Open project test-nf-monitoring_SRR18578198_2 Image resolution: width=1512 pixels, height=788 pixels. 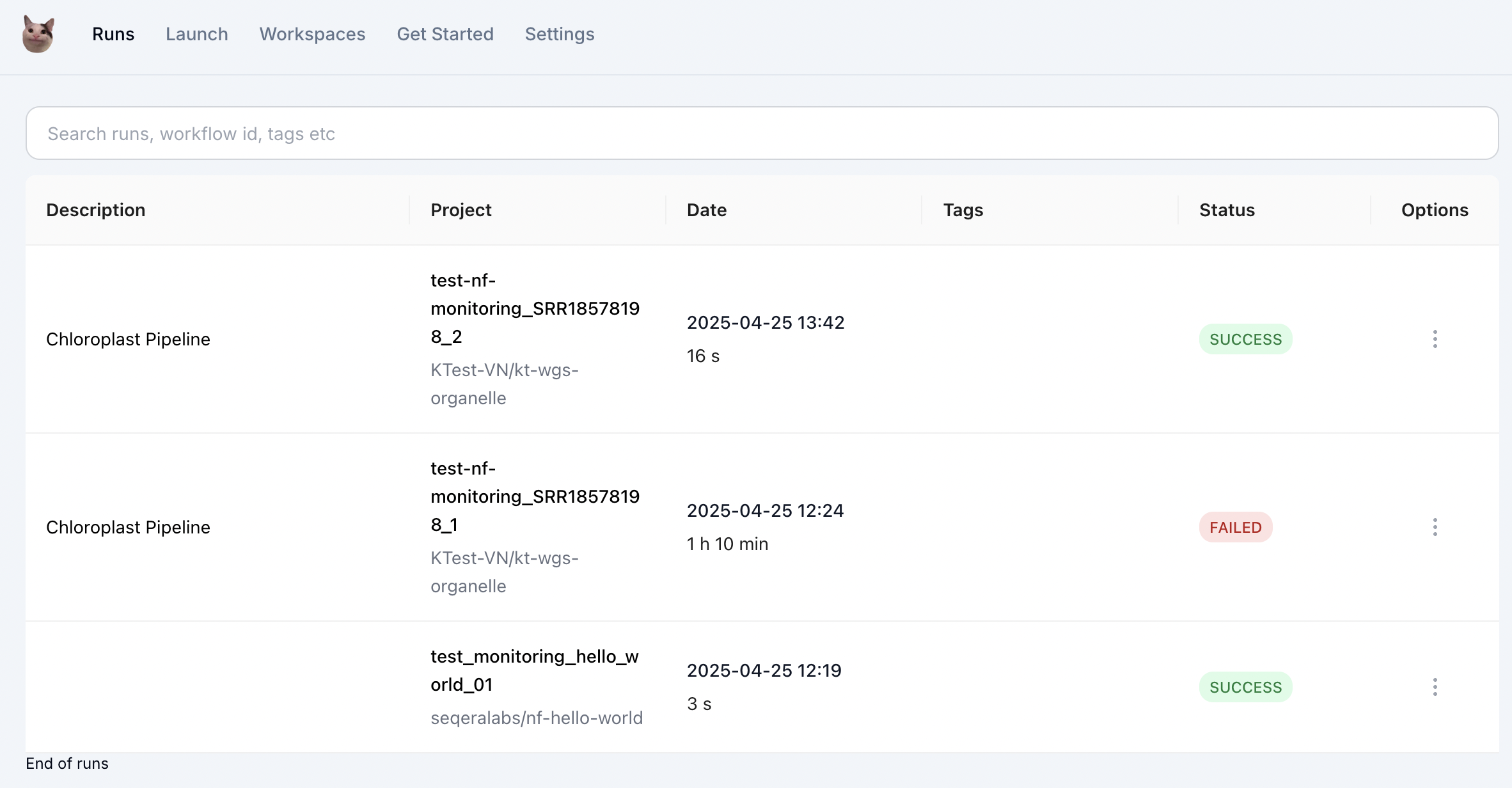point(535,308)
